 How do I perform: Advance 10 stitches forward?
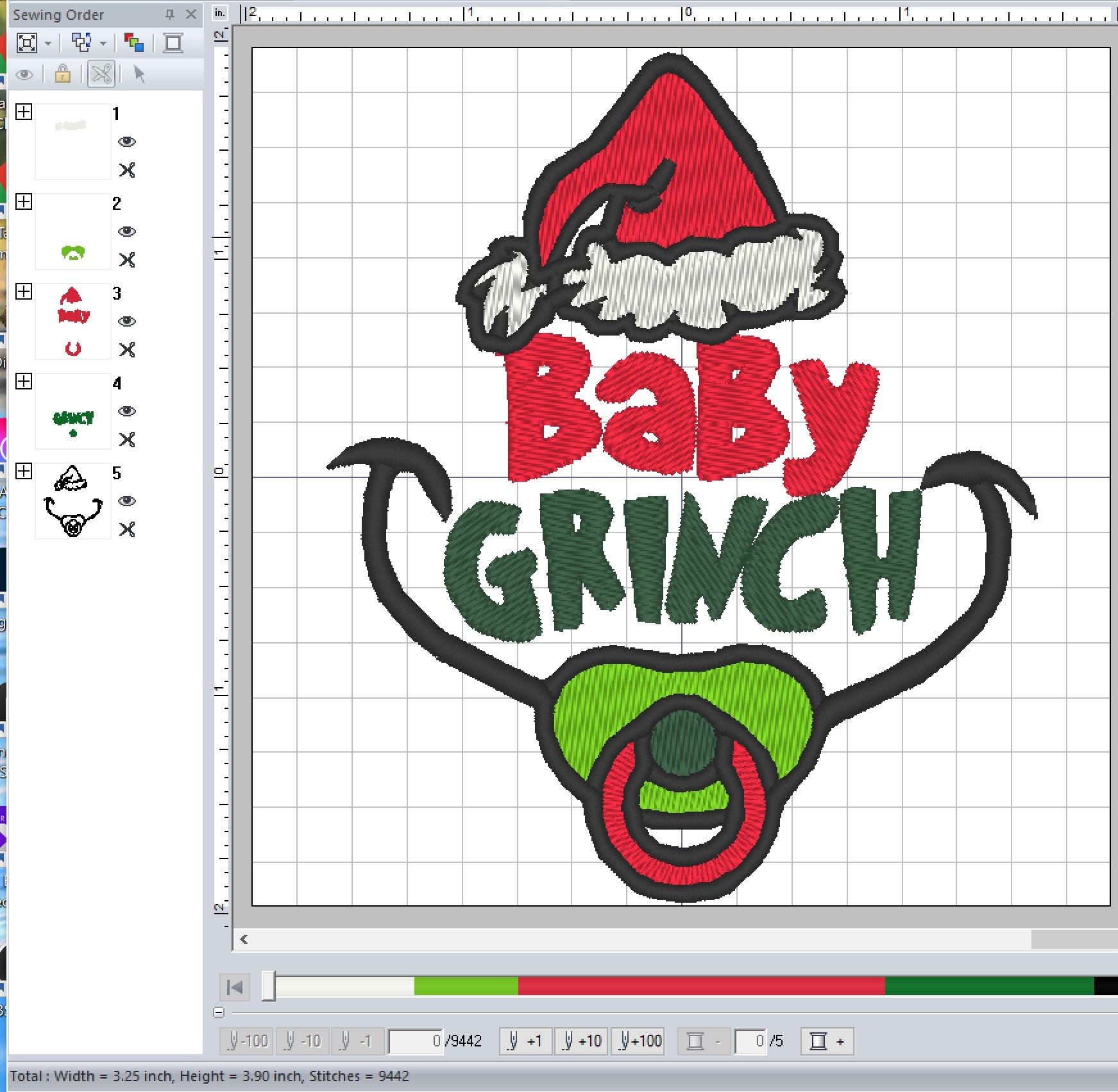[x=581, y=1041]
